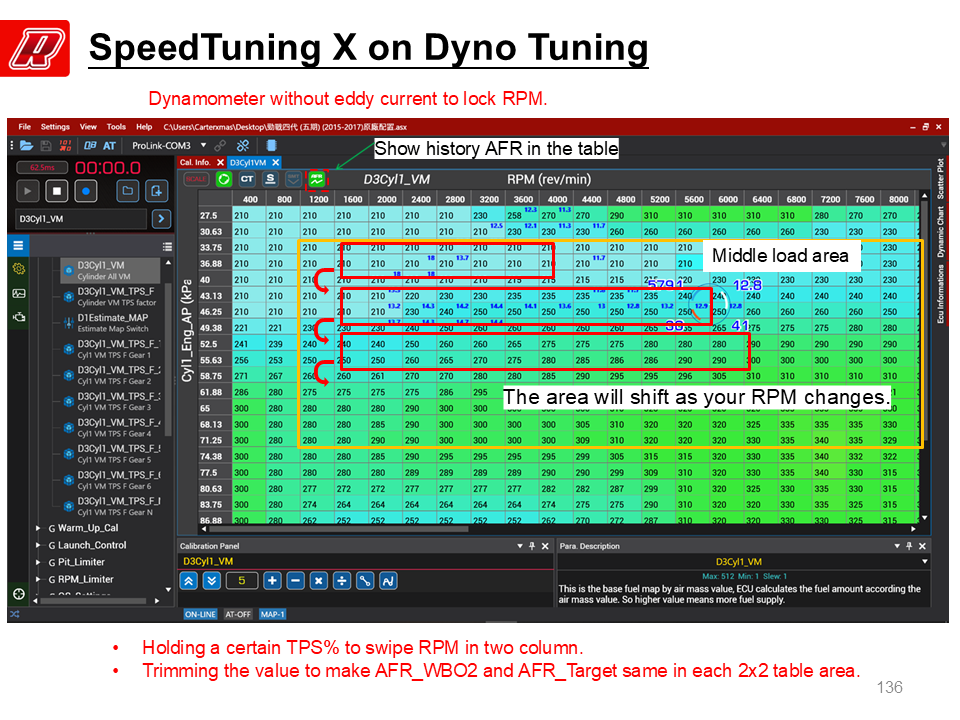
Task: Click the shuffle icon in the status bar
Action: 15,614
